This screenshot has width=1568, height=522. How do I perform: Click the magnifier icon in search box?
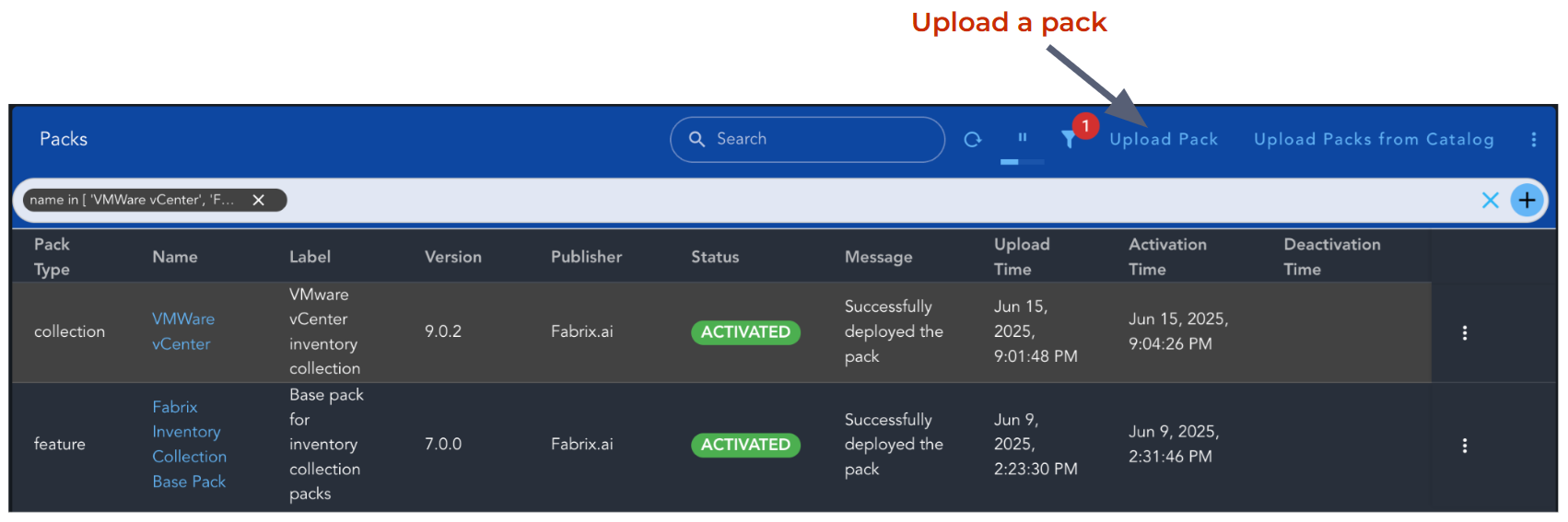coord(697,140)
